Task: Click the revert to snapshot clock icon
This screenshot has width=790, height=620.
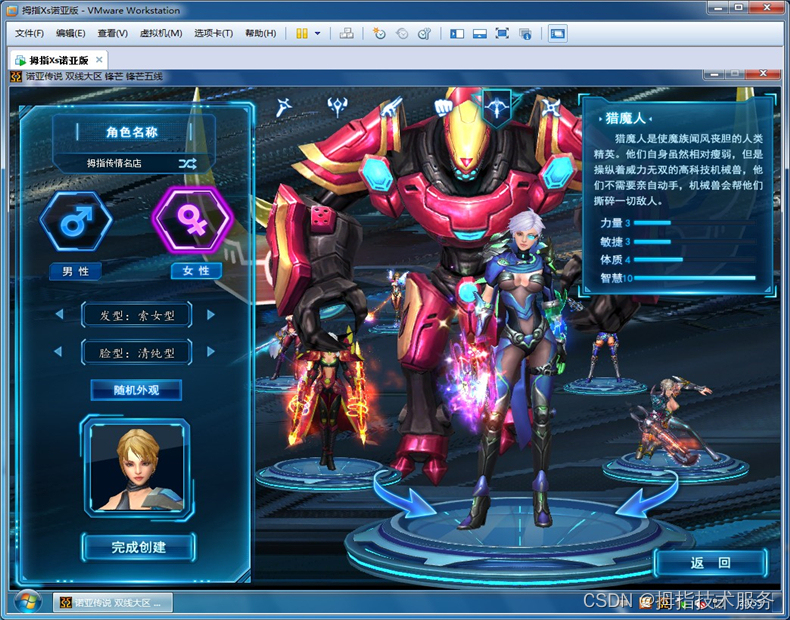Action: tap(402, 34)
